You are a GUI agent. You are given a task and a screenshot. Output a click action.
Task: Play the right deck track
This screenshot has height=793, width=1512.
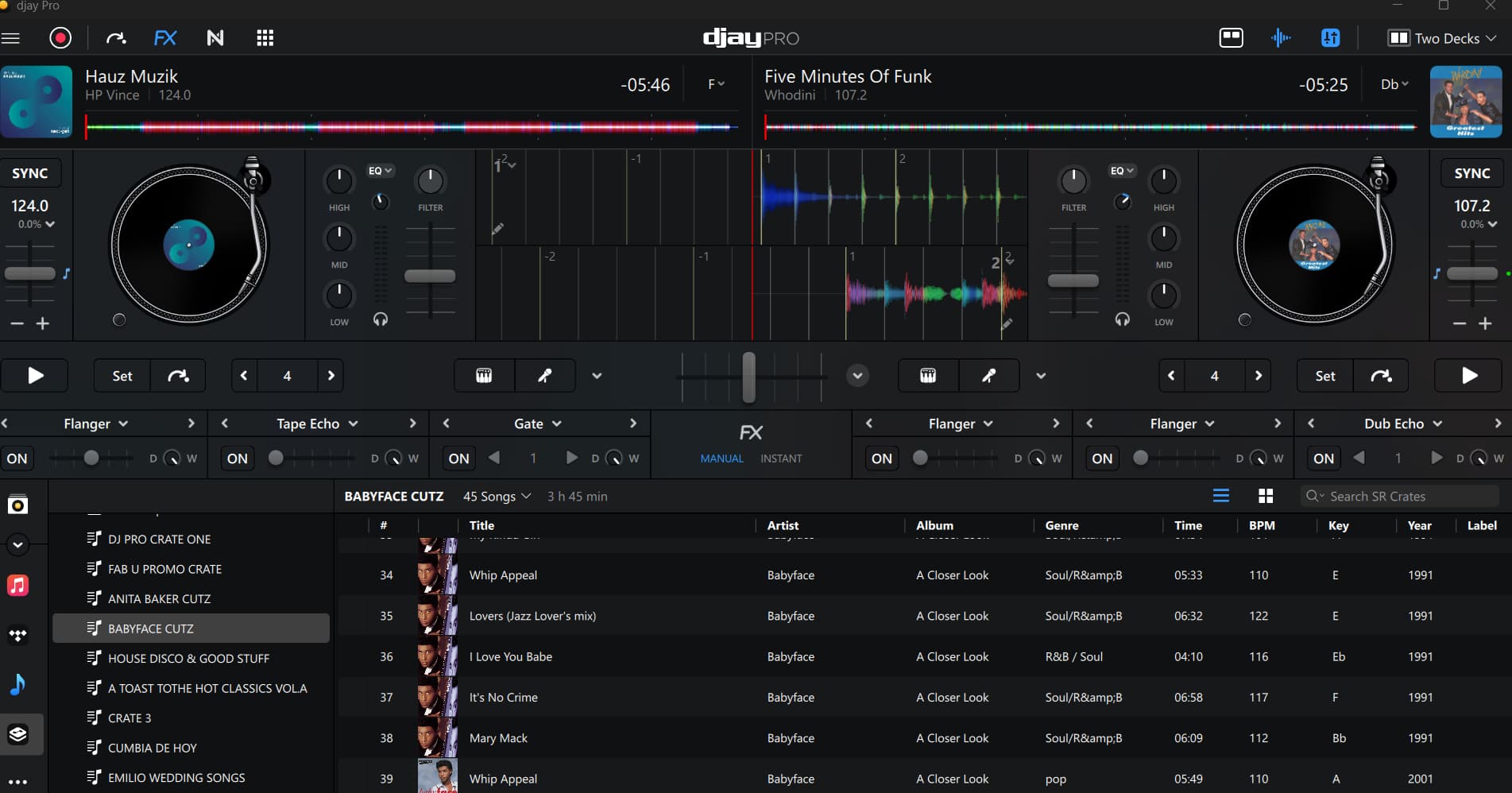[1468, 376]
